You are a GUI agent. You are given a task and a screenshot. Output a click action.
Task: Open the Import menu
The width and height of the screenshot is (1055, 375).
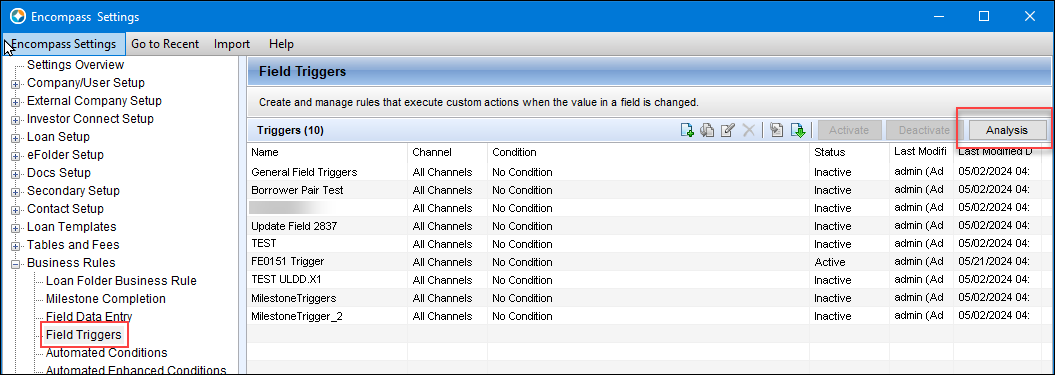[x=232, y=44]
